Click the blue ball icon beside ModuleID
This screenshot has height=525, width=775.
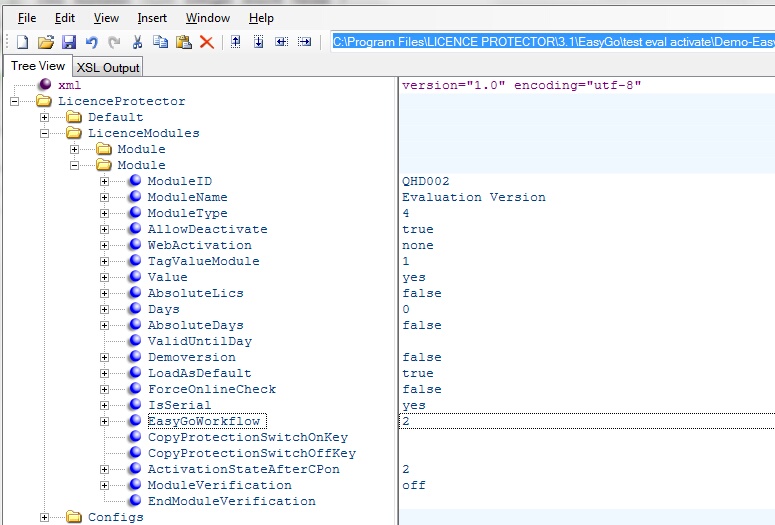click(x=135, y=181)
